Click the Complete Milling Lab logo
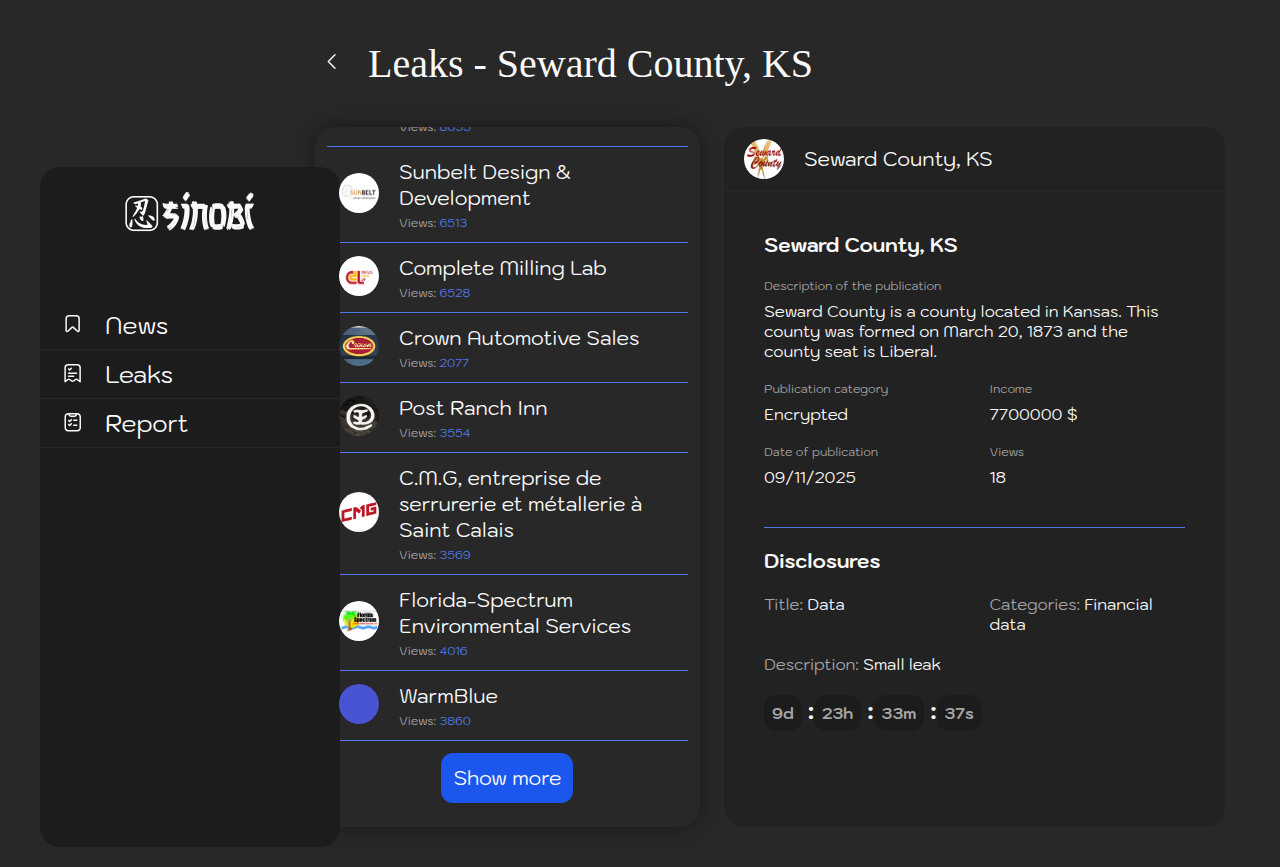This screenshot has width=1280, height=867. tap(359, 276)
